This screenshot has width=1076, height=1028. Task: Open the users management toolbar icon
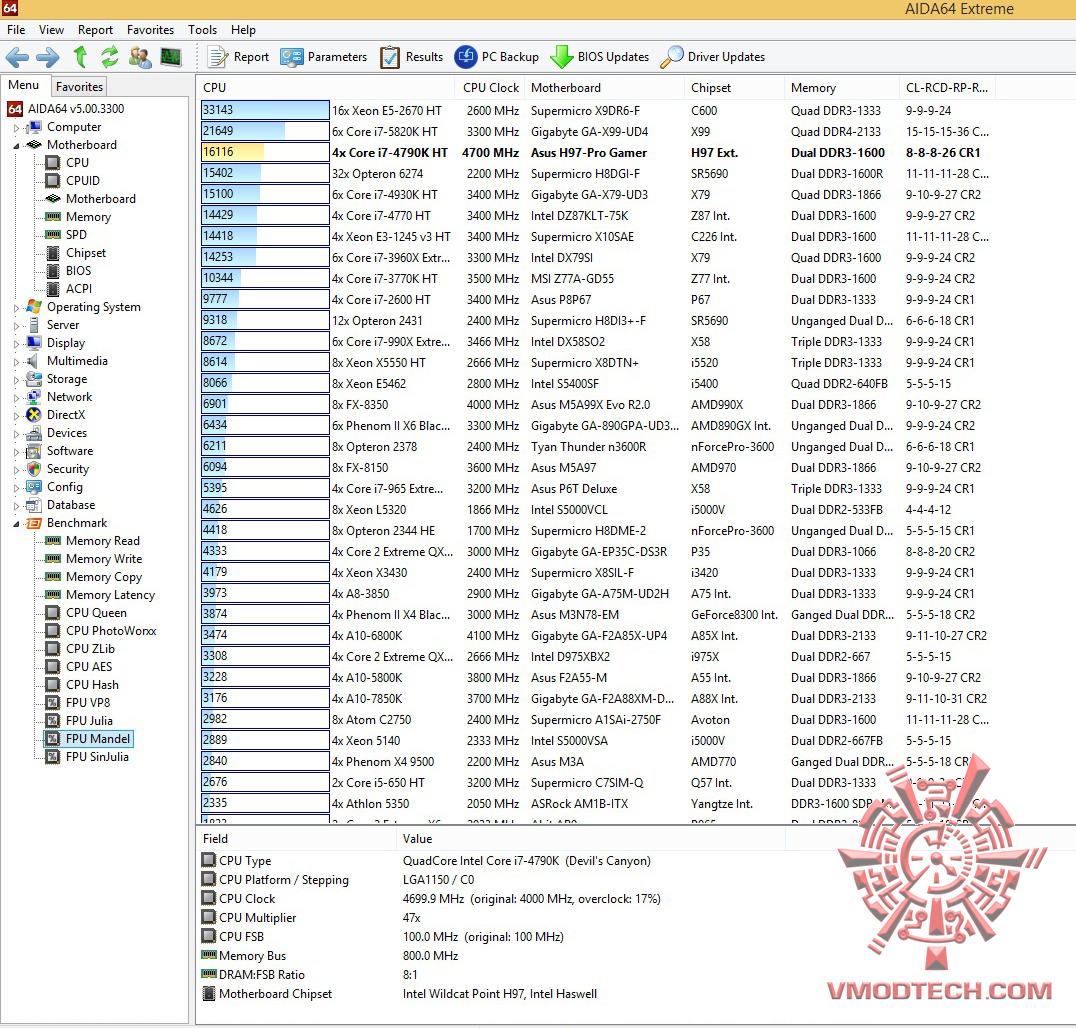(140, 57)
